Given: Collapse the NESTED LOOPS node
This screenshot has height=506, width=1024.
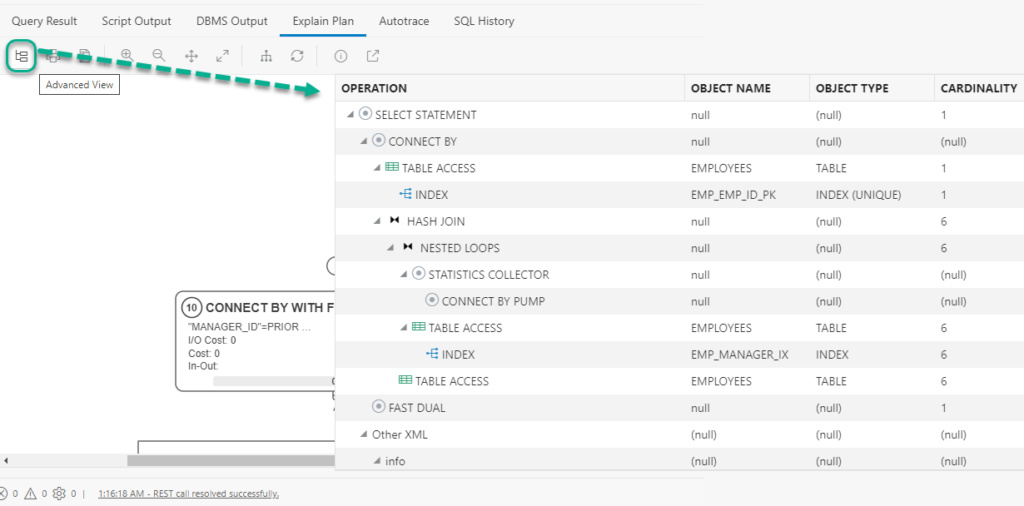Looking at the screenshot, I should click(x=390, y=248).
